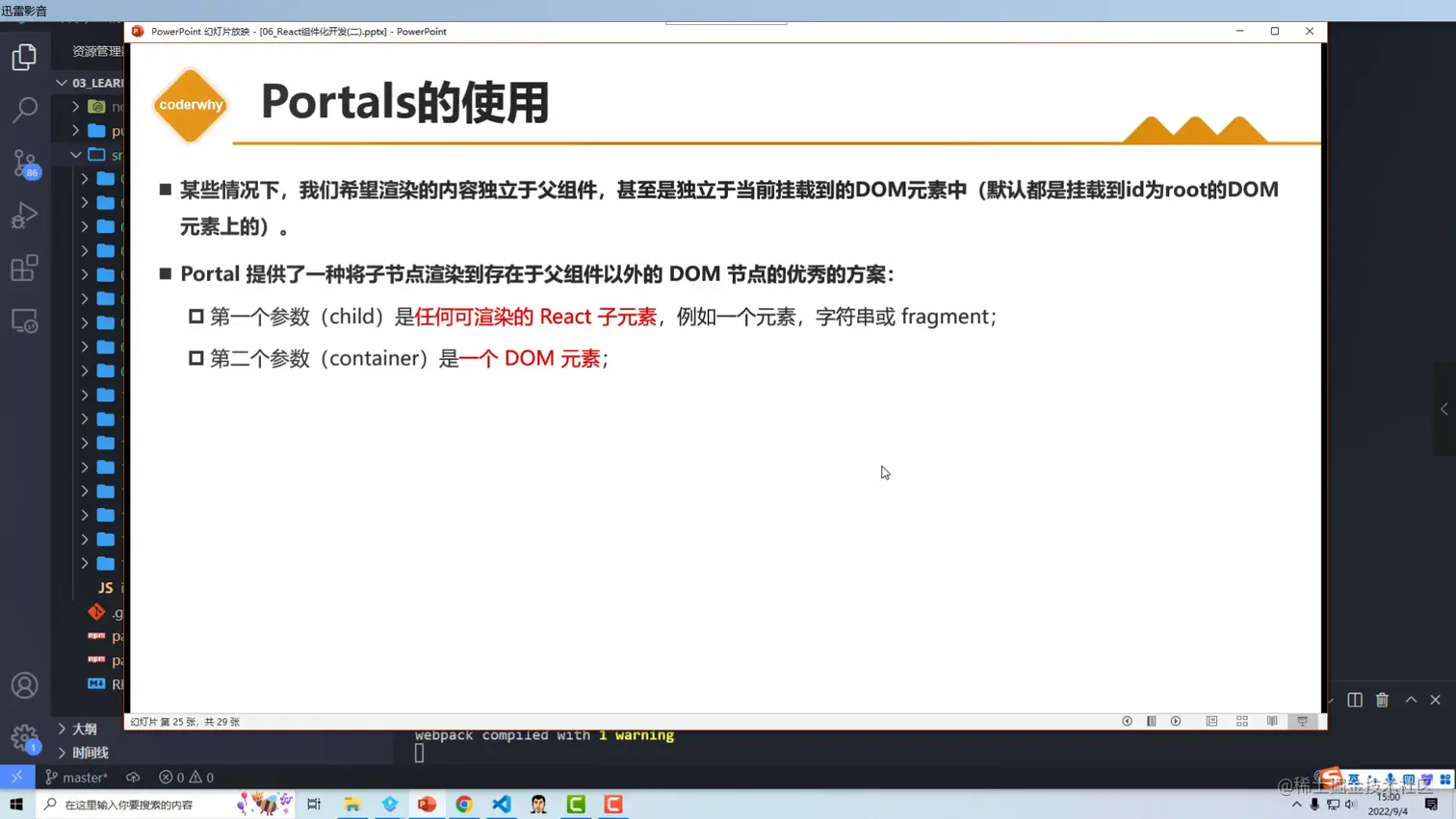Viewport: 1456px width, 819px height.
Task: Open Google Chrome from the taskbar
Action: click(x=464, y=804)
